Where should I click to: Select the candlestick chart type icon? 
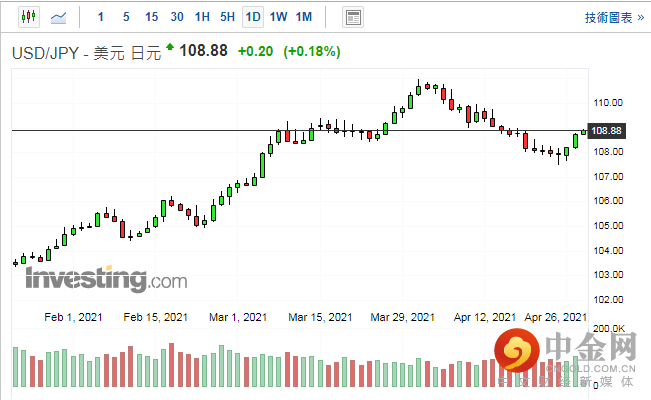[29, 17]
